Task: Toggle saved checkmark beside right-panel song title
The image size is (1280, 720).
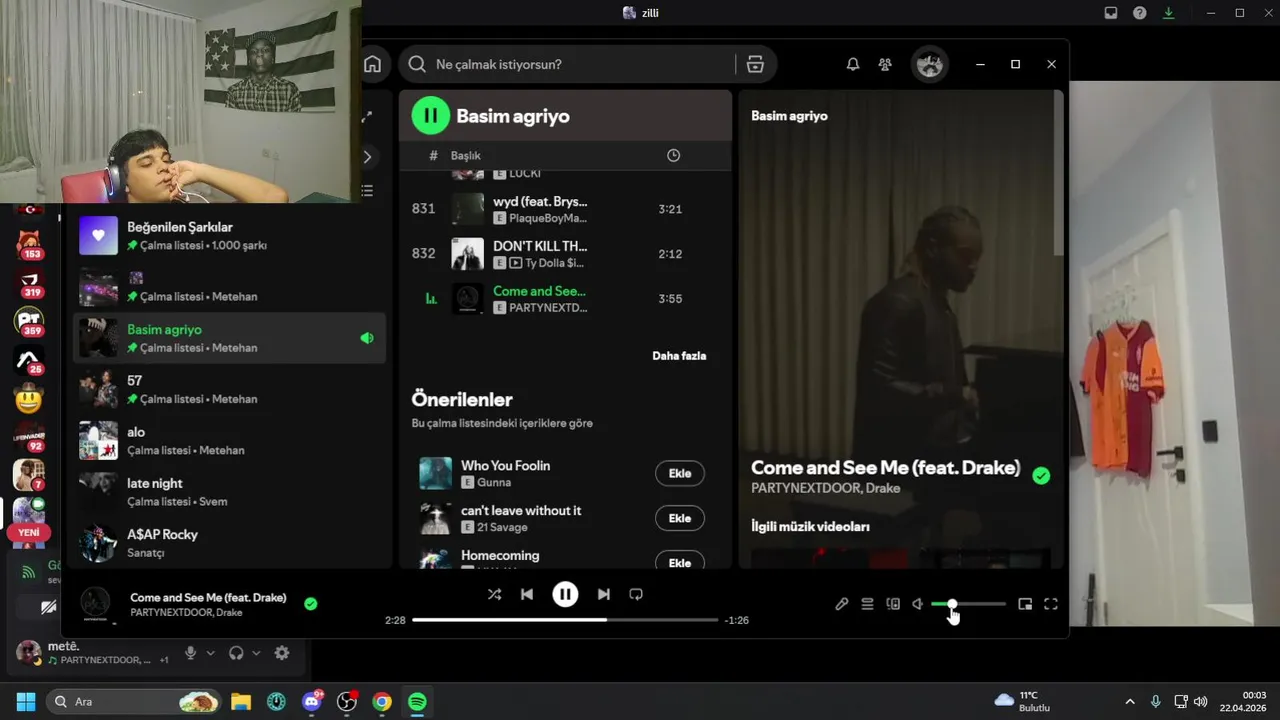Action: pyautogui.click(x=1041, y=476)
